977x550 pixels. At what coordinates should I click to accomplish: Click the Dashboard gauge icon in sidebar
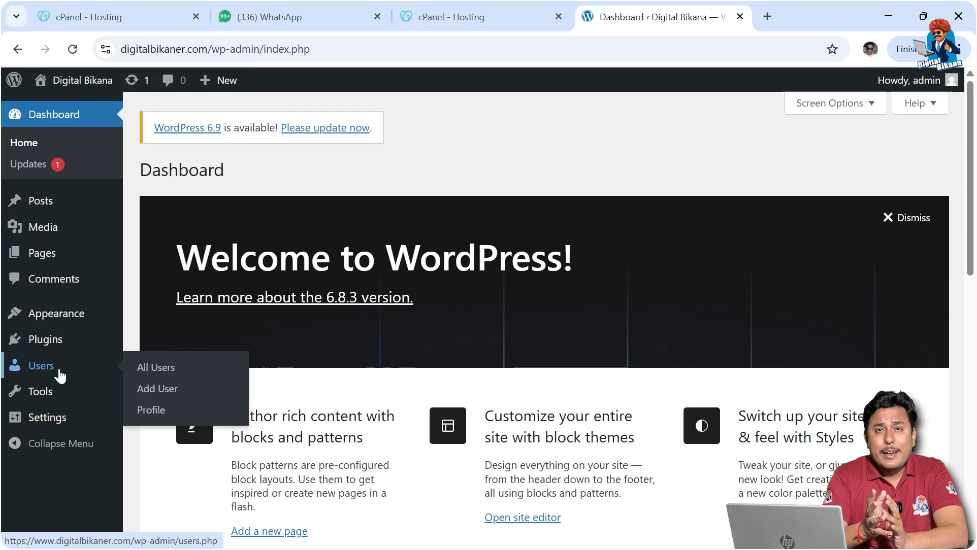pos(15,114)
